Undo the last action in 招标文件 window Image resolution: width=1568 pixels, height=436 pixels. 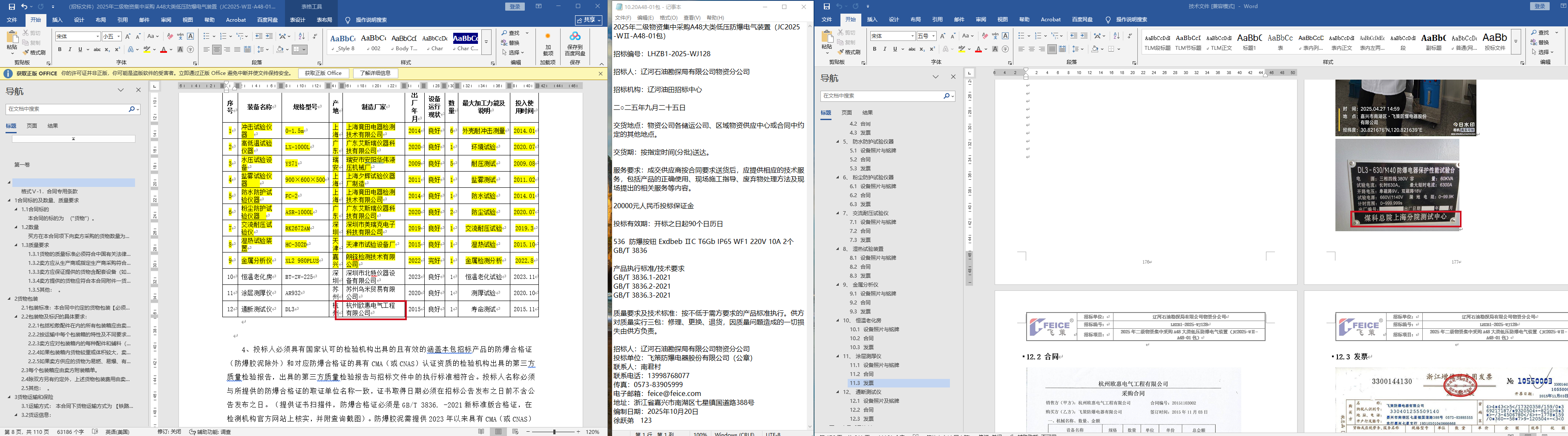[24, 7]
